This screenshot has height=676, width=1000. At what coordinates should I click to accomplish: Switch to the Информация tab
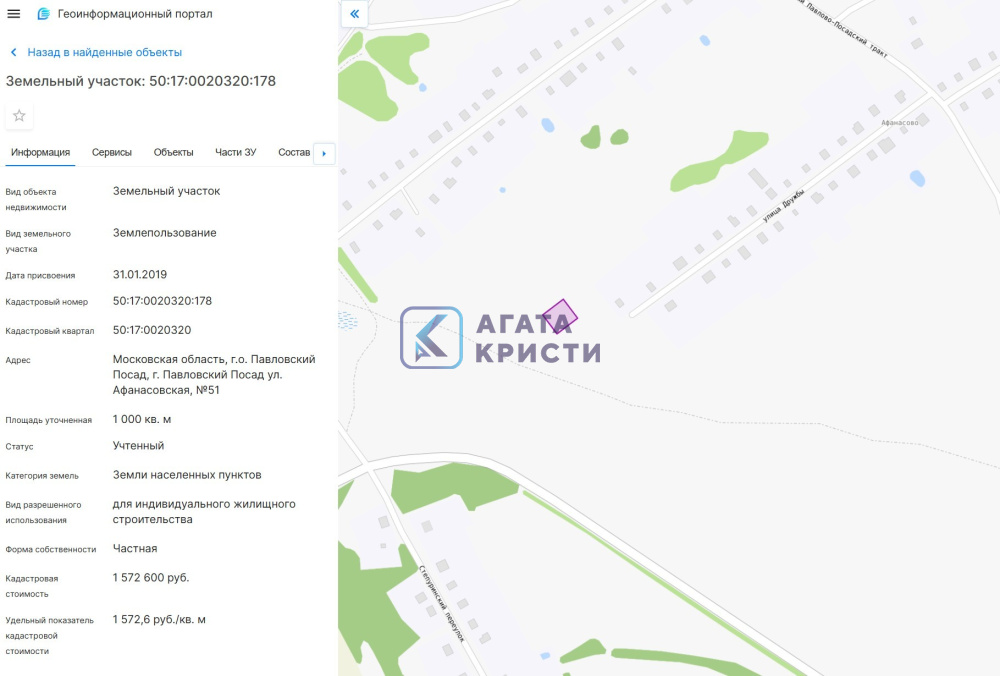40,152
